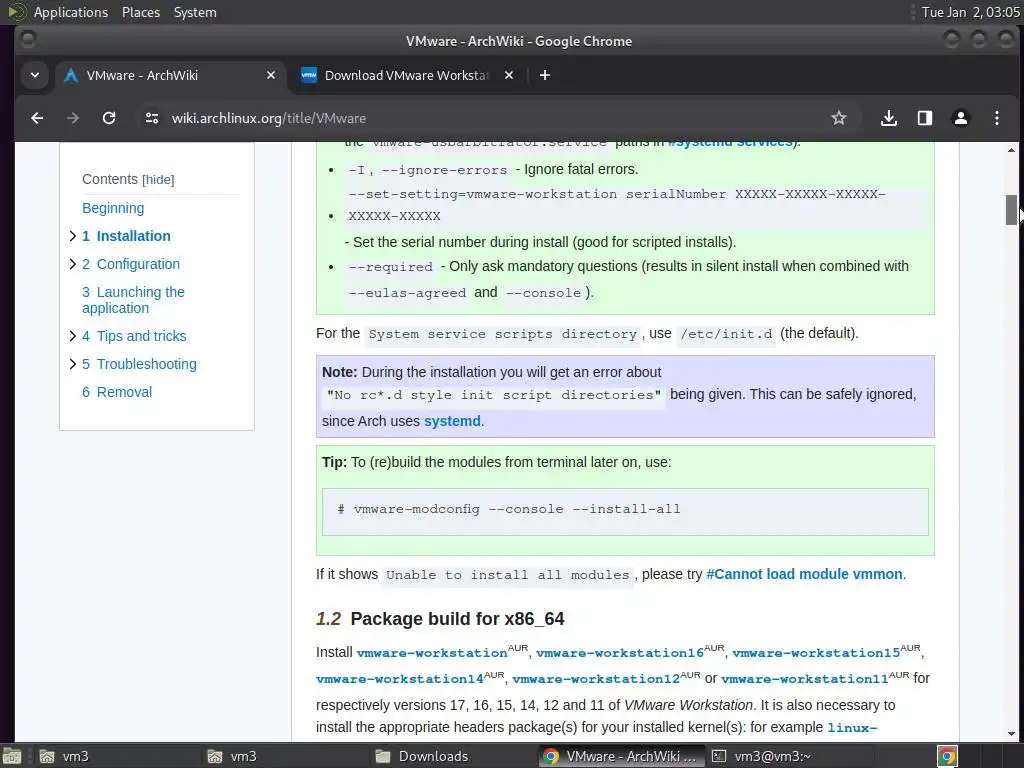Open #Cannot load module vmmon link

coord(805,574)
